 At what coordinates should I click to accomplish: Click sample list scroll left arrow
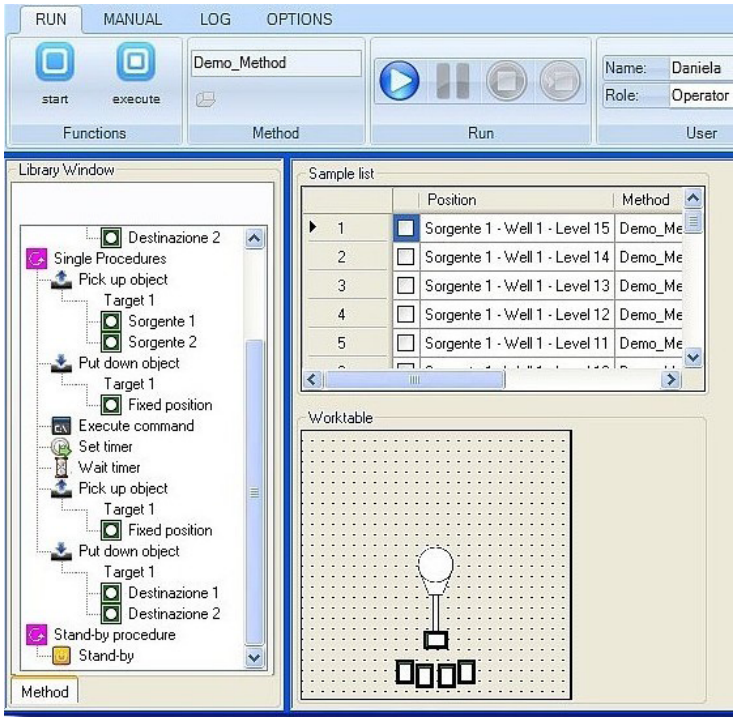pyautogui.click(x=312, y=379)
